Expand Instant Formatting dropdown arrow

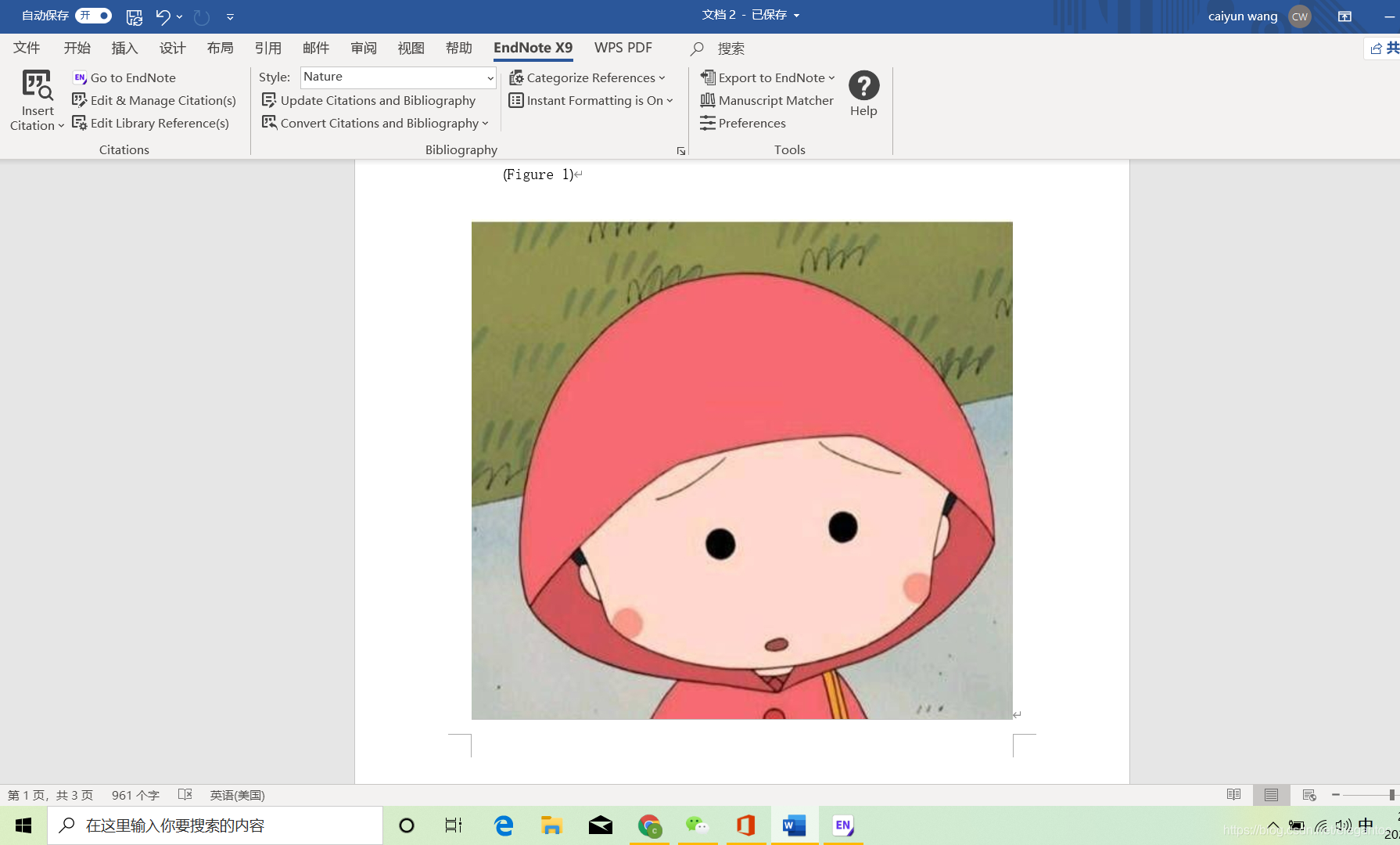[669, 101]
